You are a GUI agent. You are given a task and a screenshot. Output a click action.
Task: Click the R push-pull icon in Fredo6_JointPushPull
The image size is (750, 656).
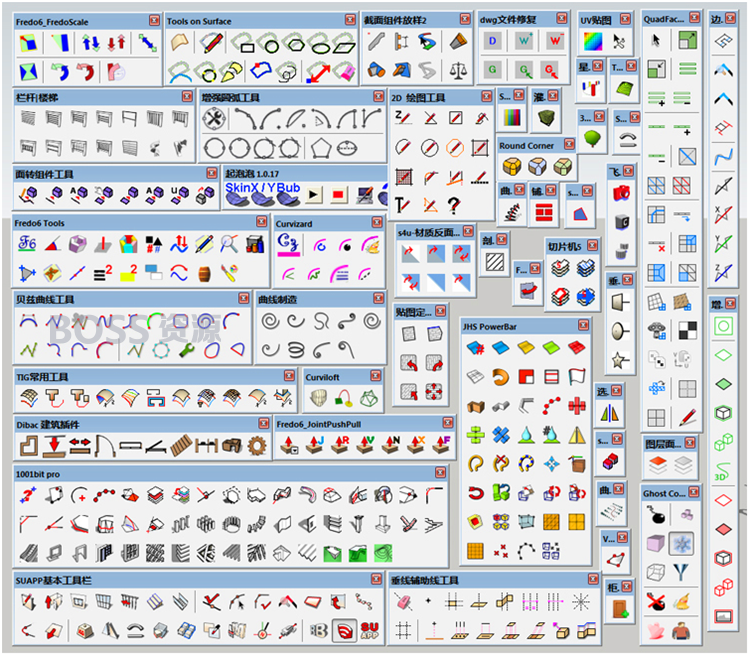coord(340,445)
